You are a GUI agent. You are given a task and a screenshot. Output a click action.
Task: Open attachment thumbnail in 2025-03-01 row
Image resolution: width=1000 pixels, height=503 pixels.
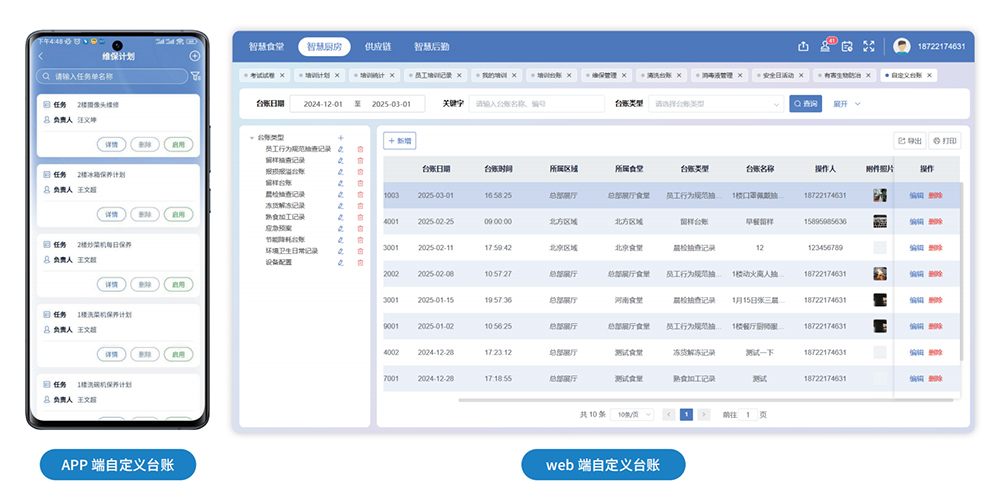(x=880, y=195)
